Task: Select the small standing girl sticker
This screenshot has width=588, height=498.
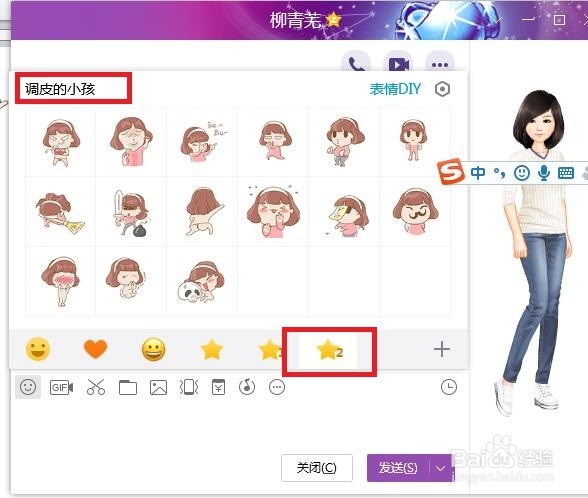Action: (413, 140)
